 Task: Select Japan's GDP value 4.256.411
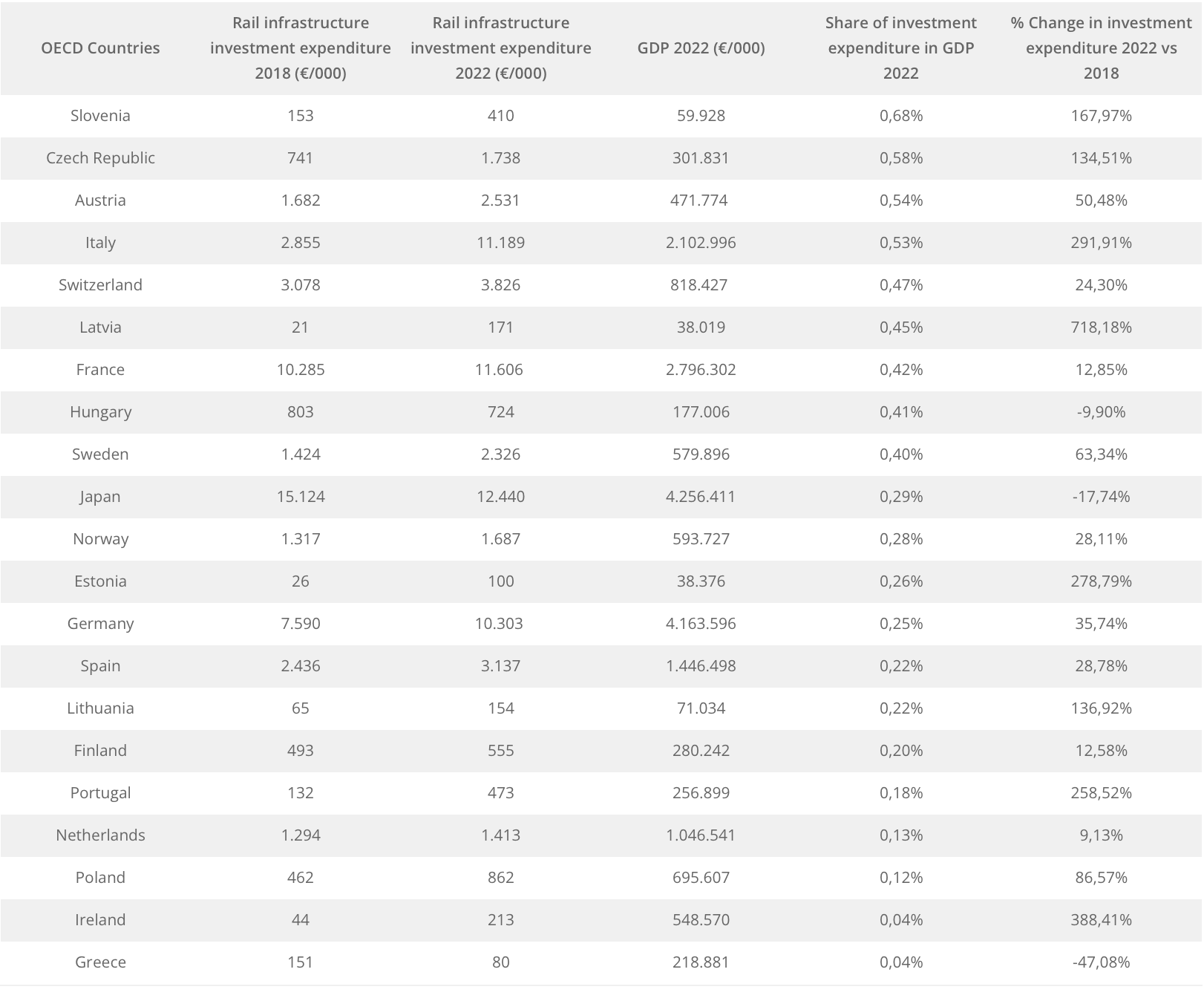click(701, 497)
